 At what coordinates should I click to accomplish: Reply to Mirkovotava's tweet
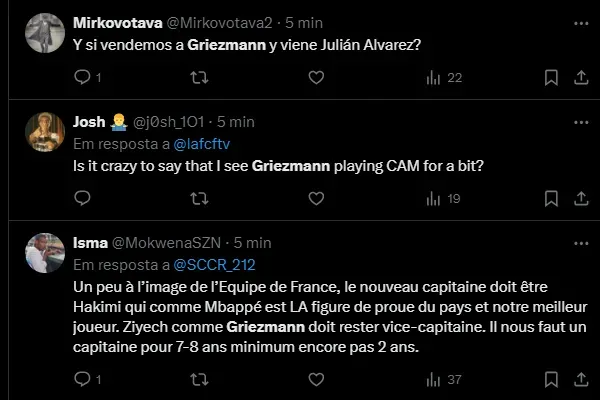point(82,77)
